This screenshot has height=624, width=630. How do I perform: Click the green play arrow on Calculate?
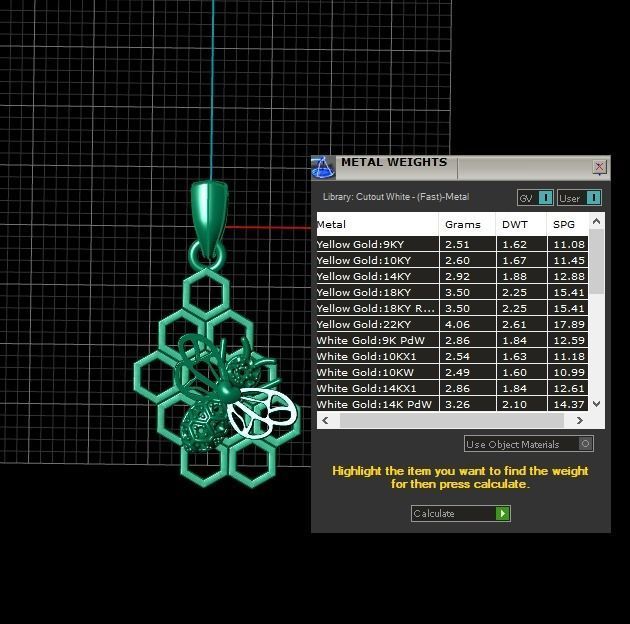click(503, 514)
